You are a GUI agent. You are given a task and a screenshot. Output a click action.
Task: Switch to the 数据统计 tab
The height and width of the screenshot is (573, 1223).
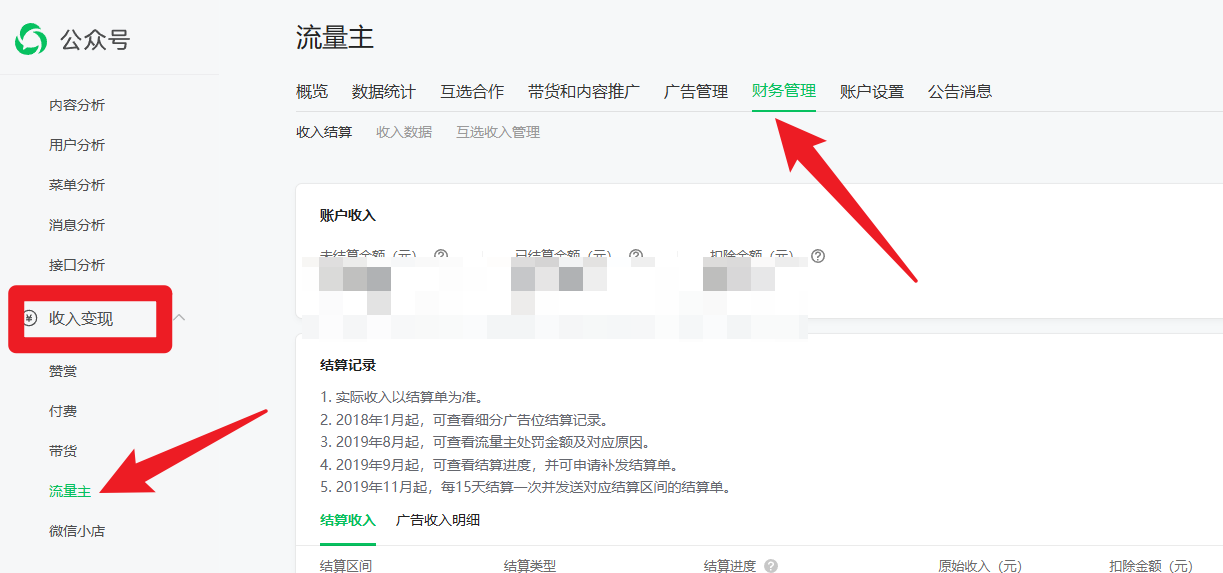click(x=384, y=92)
